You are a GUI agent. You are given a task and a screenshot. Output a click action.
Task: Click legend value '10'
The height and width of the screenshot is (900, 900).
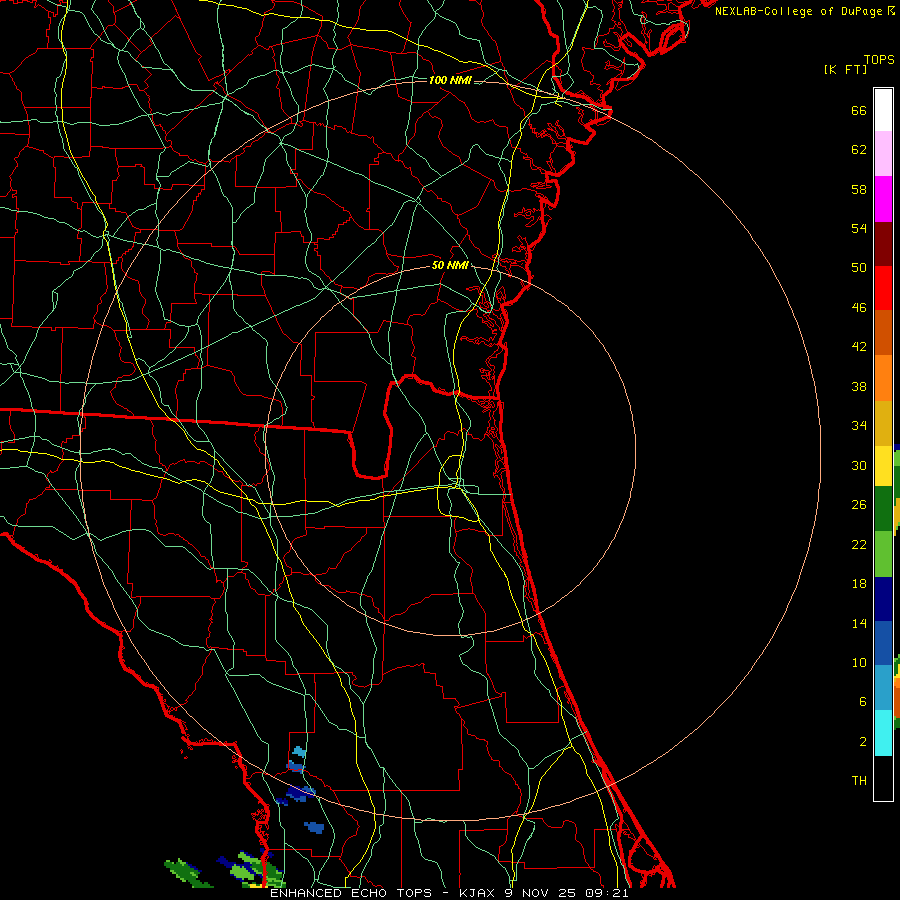859,662
